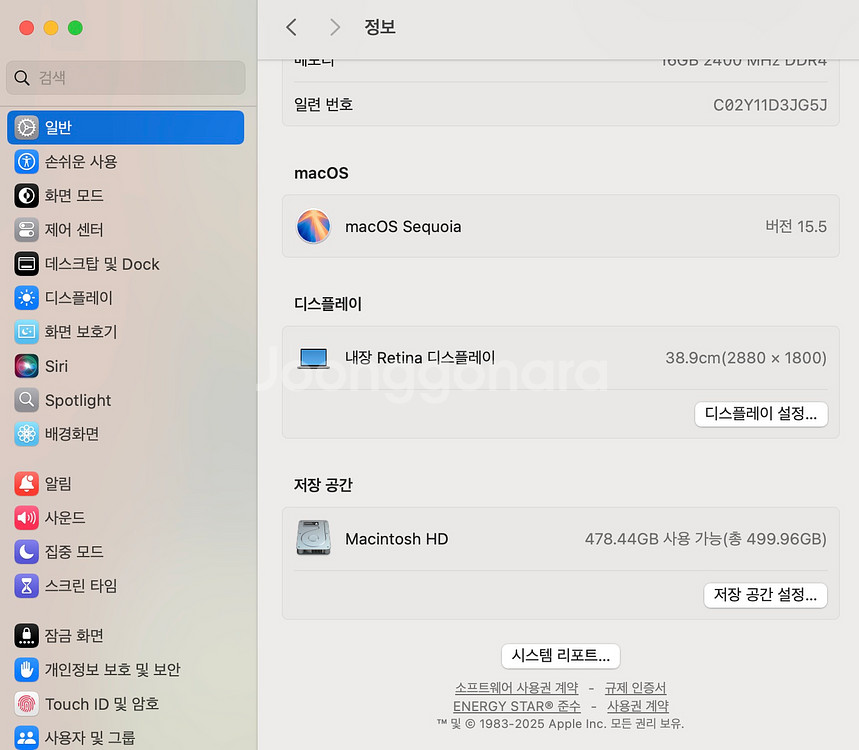Open the 일반 (General) settings icon
859x750 pixels.
[26, 128]
